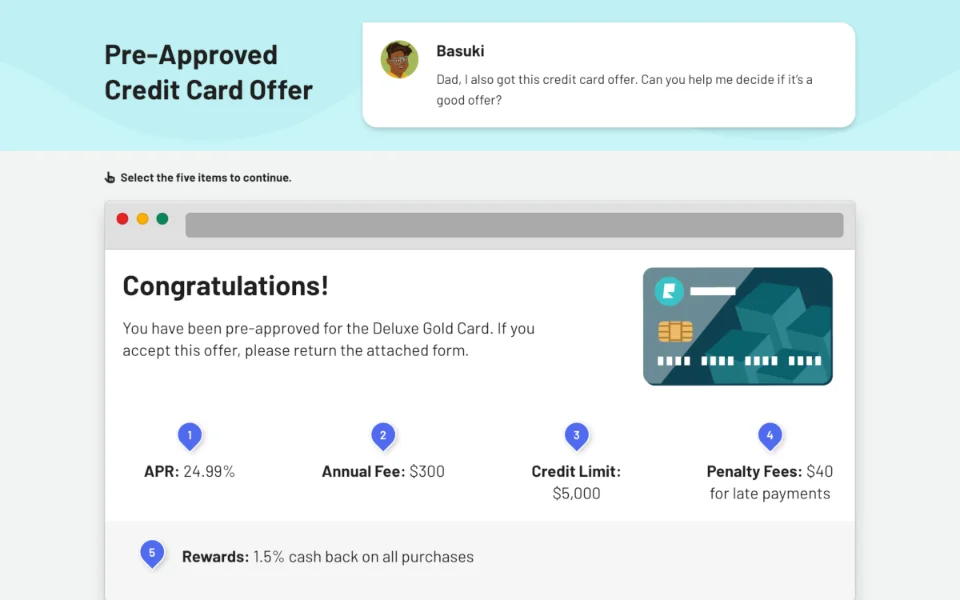Click the Annual Fee: $300 text
The width and height of the screenshot is (960, 600).
pos(383,471)
